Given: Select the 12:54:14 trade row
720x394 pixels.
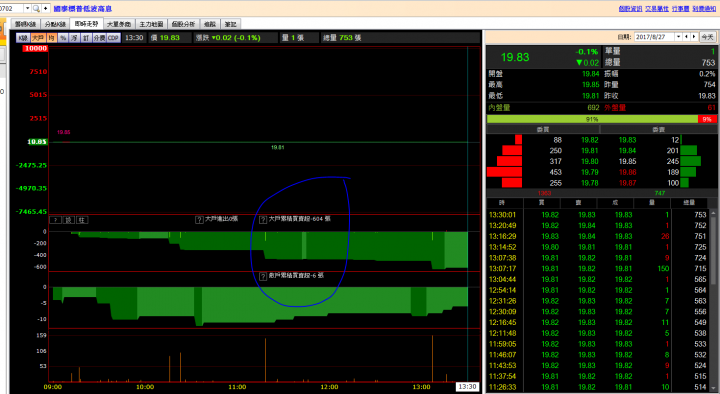Looking at the screenshot, I should point(598,290).
